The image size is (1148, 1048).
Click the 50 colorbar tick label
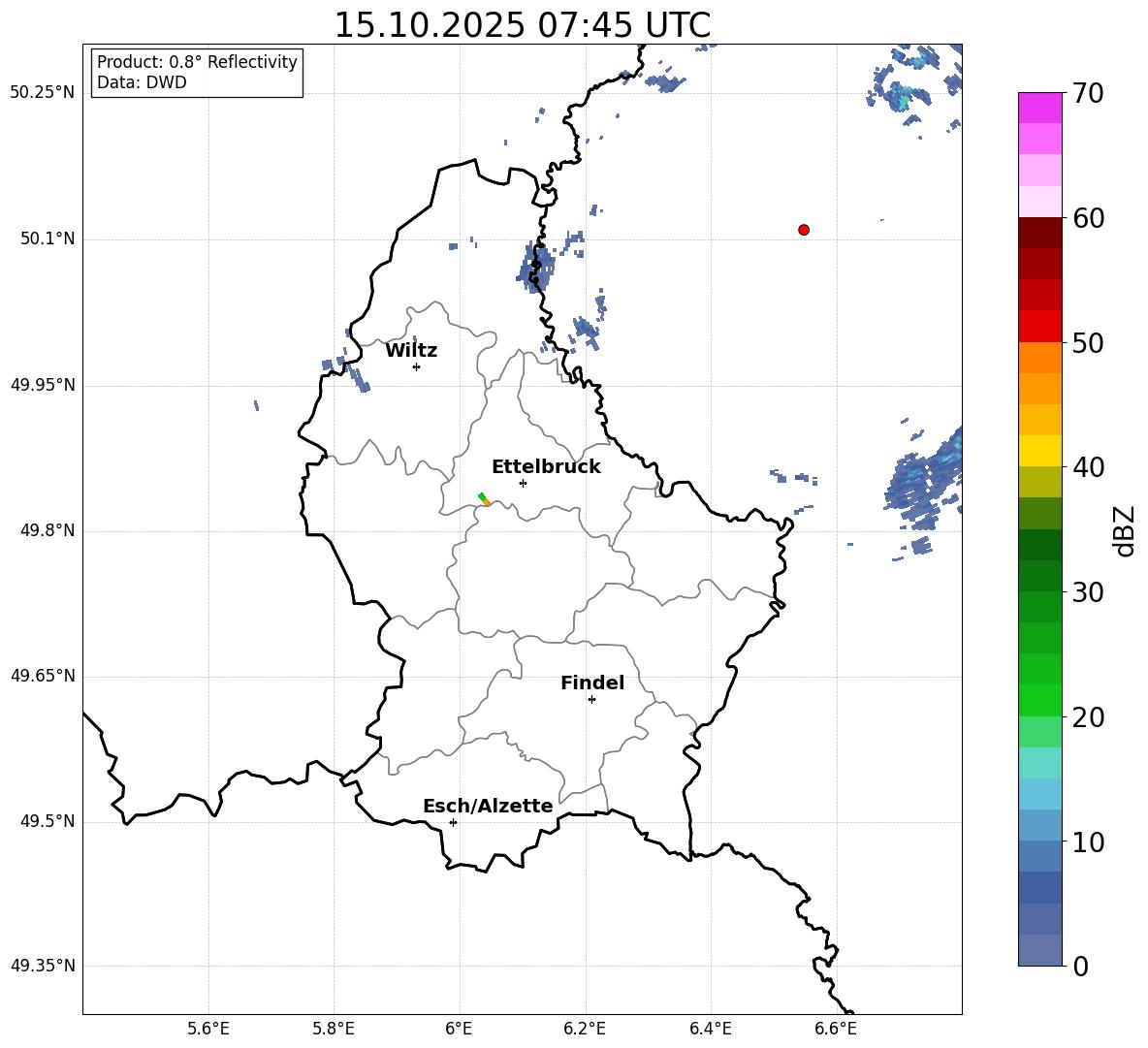[1088, 343]
